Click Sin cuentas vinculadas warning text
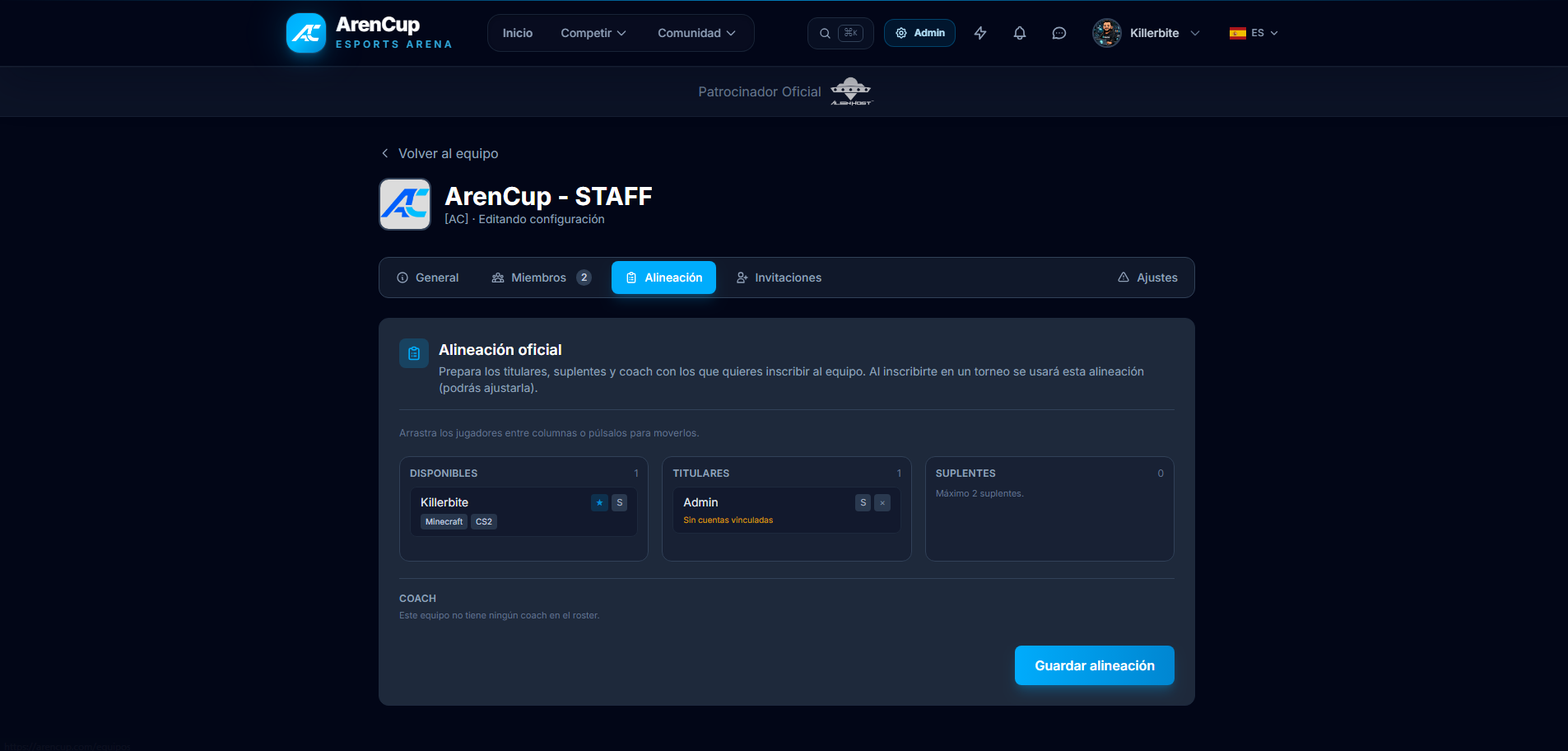The height and width of the screenshot is (751, 1568). pyautogui.click(x=728, y=520)
